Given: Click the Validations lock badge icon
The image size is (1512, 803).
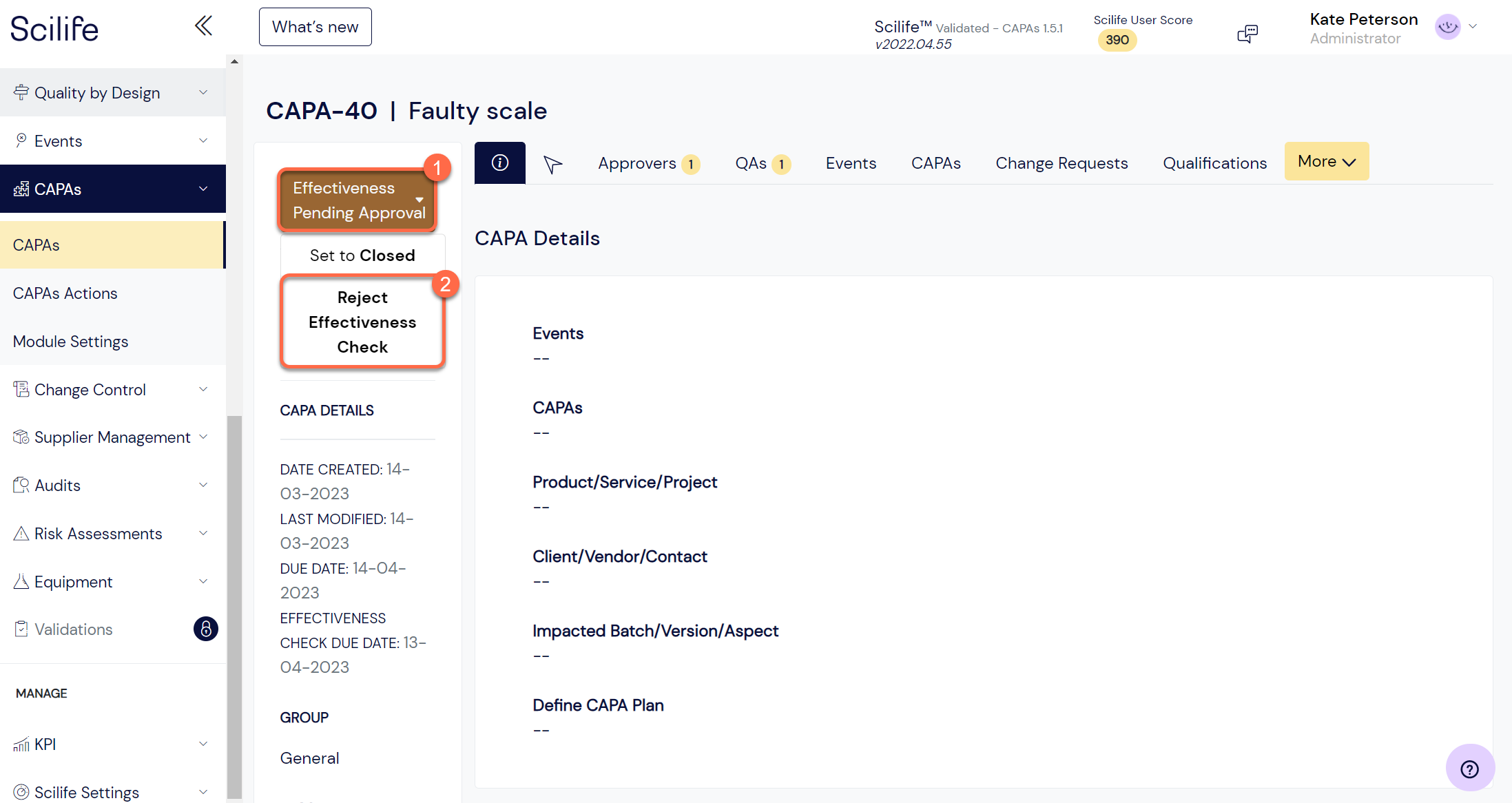Looking at the screenshot, I should coord(205,629).
